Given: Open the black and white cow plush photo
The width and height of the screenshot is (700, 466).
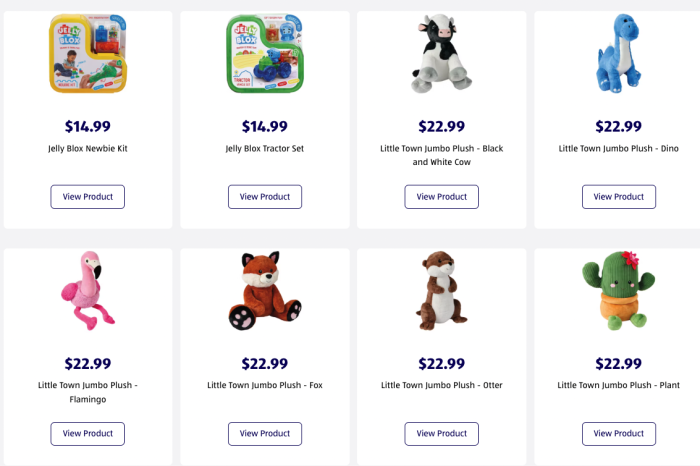Looking at the screenshot, I should (441, 54).
